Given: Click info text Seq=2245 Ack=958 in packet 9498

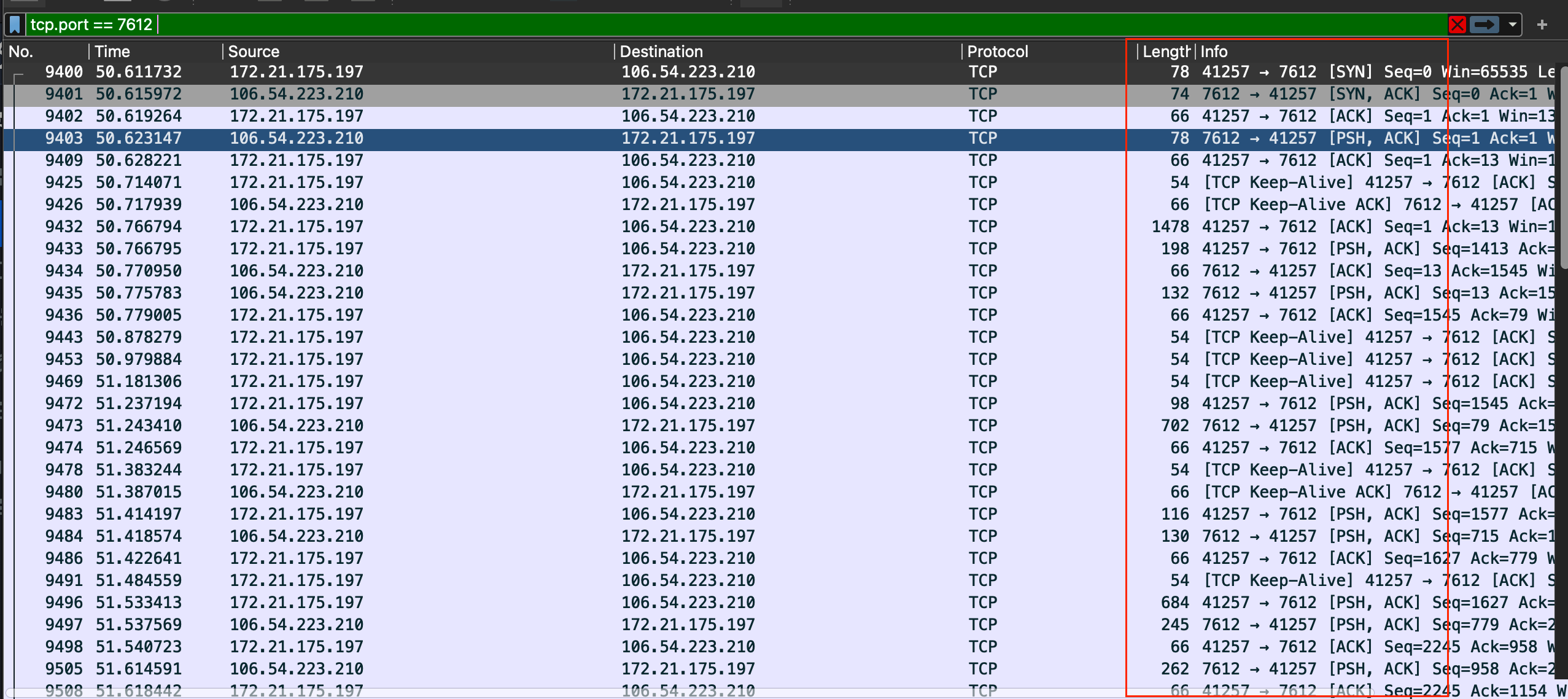Looking at the screenshot, I should [1461, 647].
